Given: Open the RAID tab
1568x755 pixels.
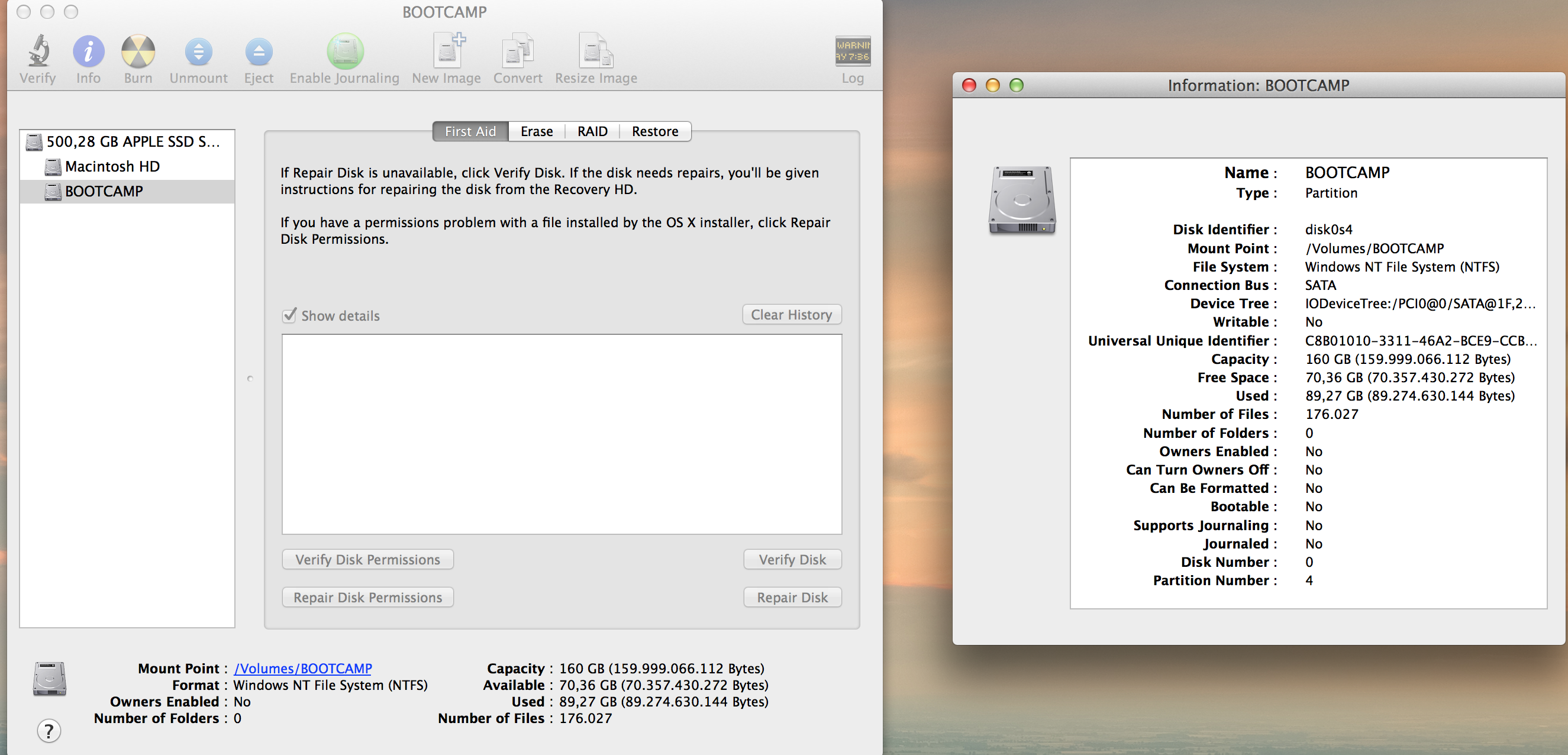Looking at the screenshot, I should 592,131.
